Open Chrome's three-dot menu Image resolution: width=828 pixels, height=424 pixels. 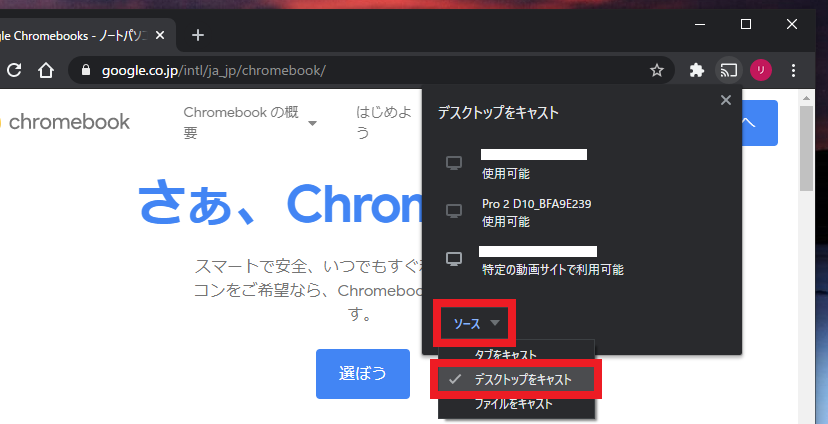[x=794, y=71]
